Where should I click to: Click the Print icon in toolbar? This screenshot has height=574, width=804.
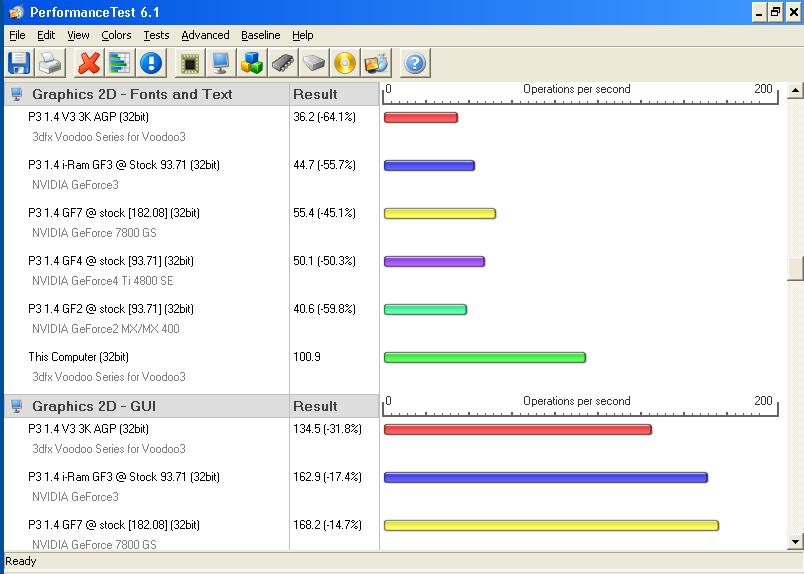(x=51, y=64)
